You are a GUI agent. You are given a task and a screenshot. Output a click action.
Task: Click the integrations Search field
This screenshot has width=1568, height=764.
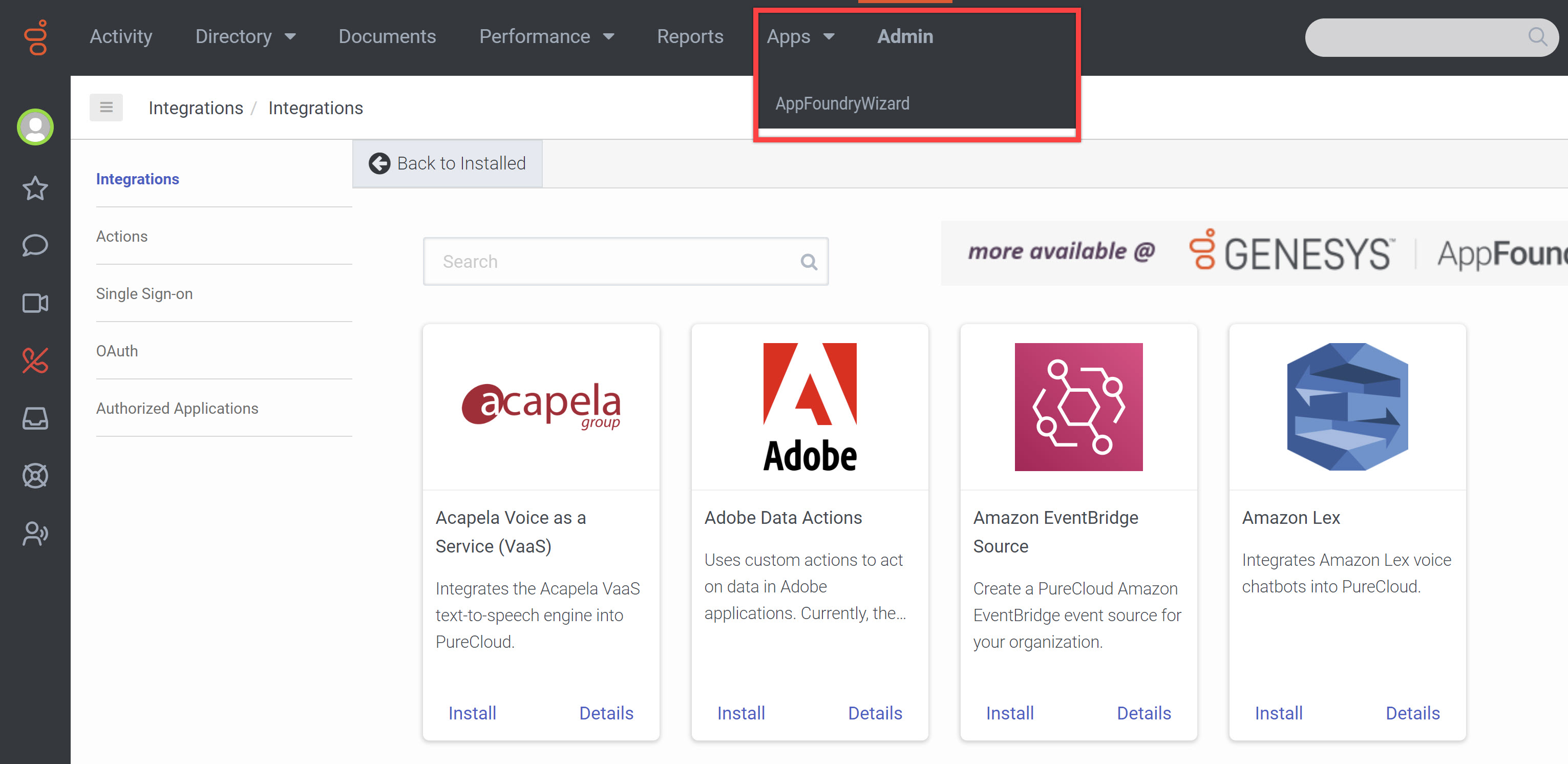point(615,262)
